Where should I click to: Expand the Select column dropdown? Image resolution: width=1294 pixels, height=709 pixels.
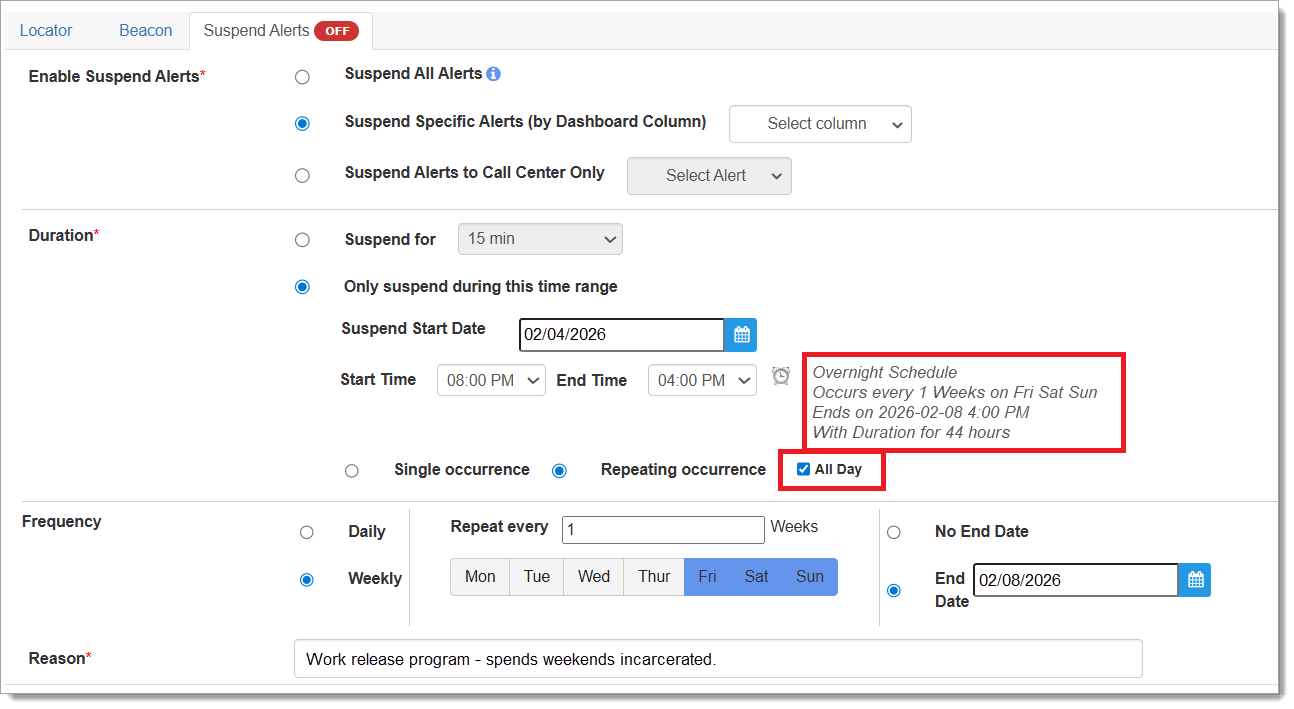820,124
